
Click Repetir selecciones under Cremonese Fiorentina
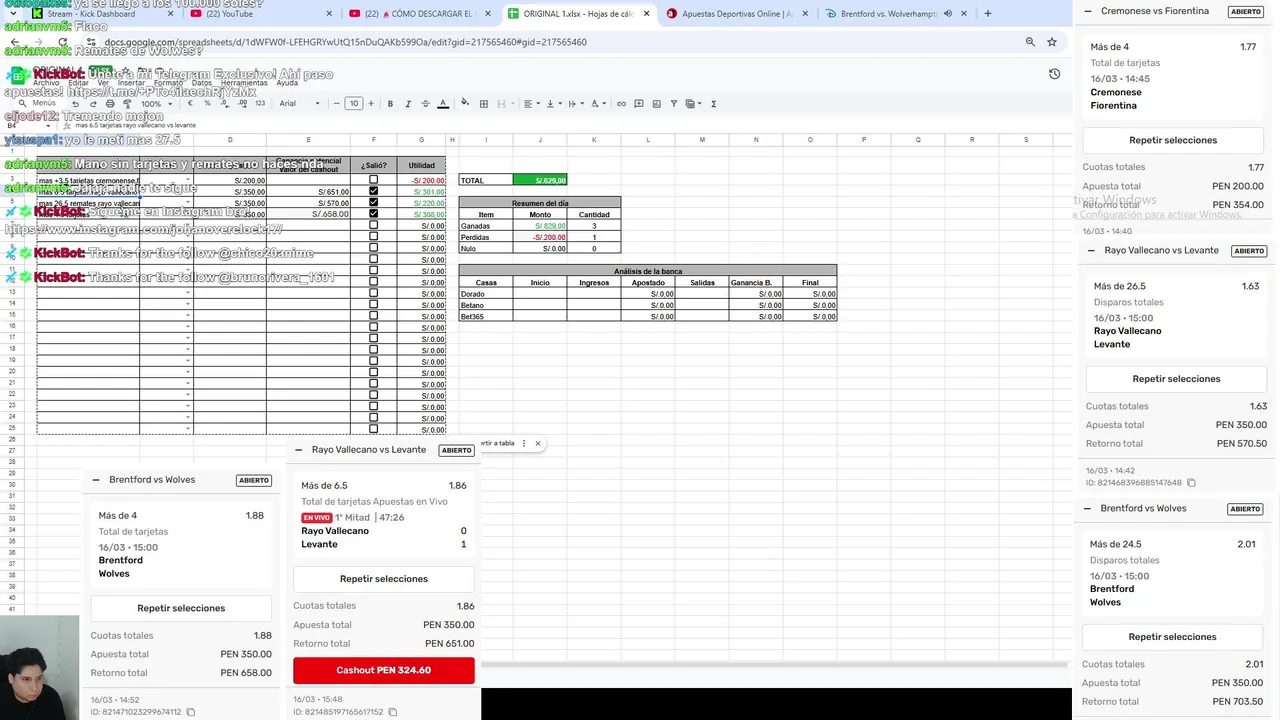click(1173, 140)
